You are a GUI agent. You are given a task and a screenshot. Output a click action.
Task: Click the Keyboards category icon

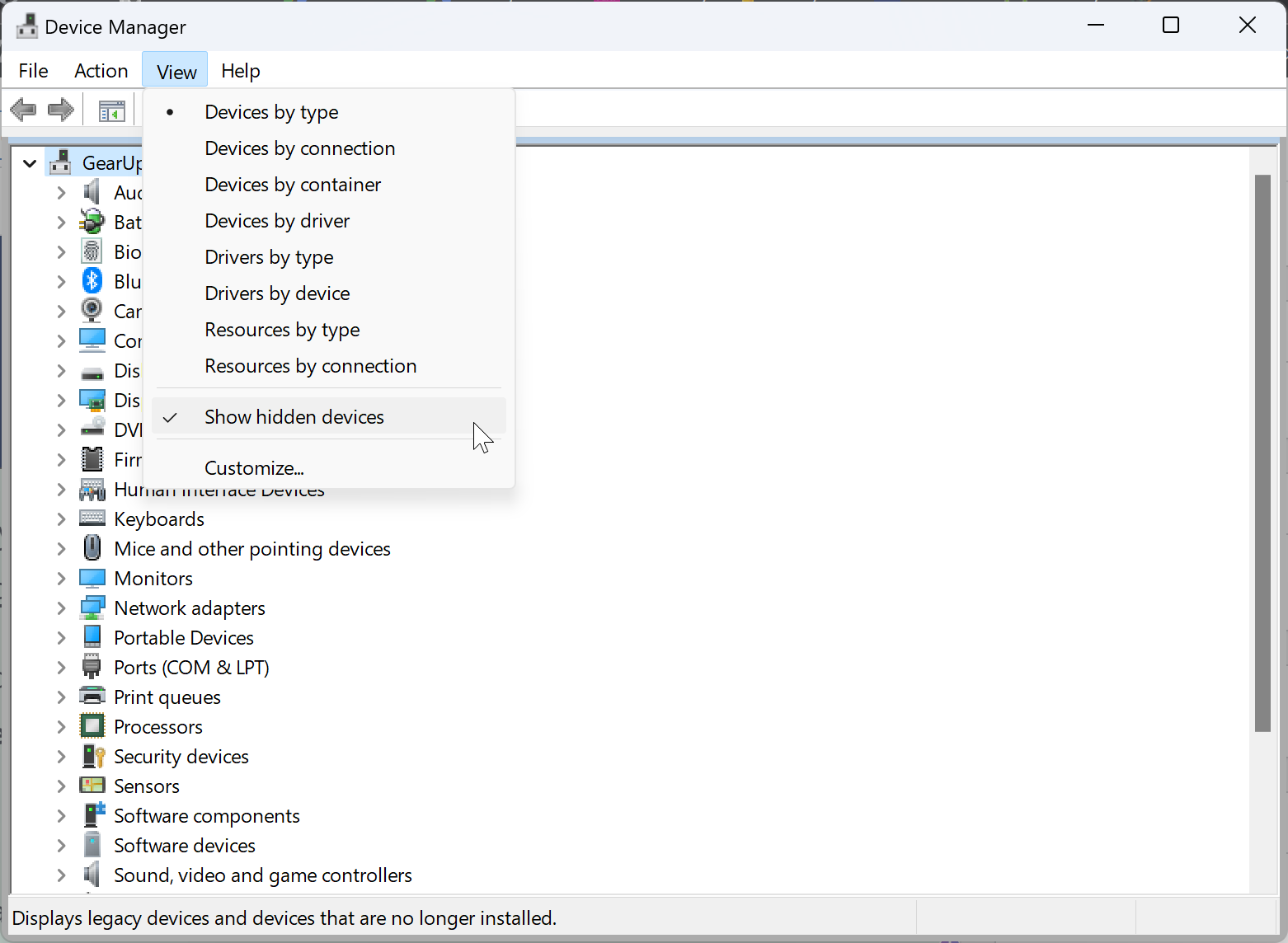click(92, 518)
